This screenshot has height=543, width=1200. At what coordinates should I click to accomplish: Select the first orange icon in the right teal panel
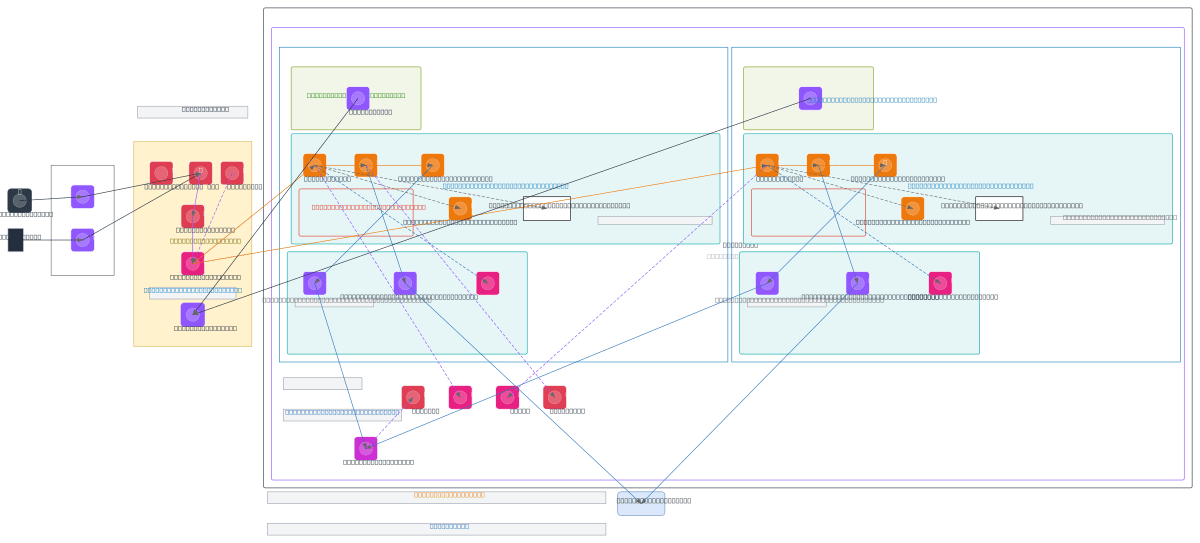767,165
